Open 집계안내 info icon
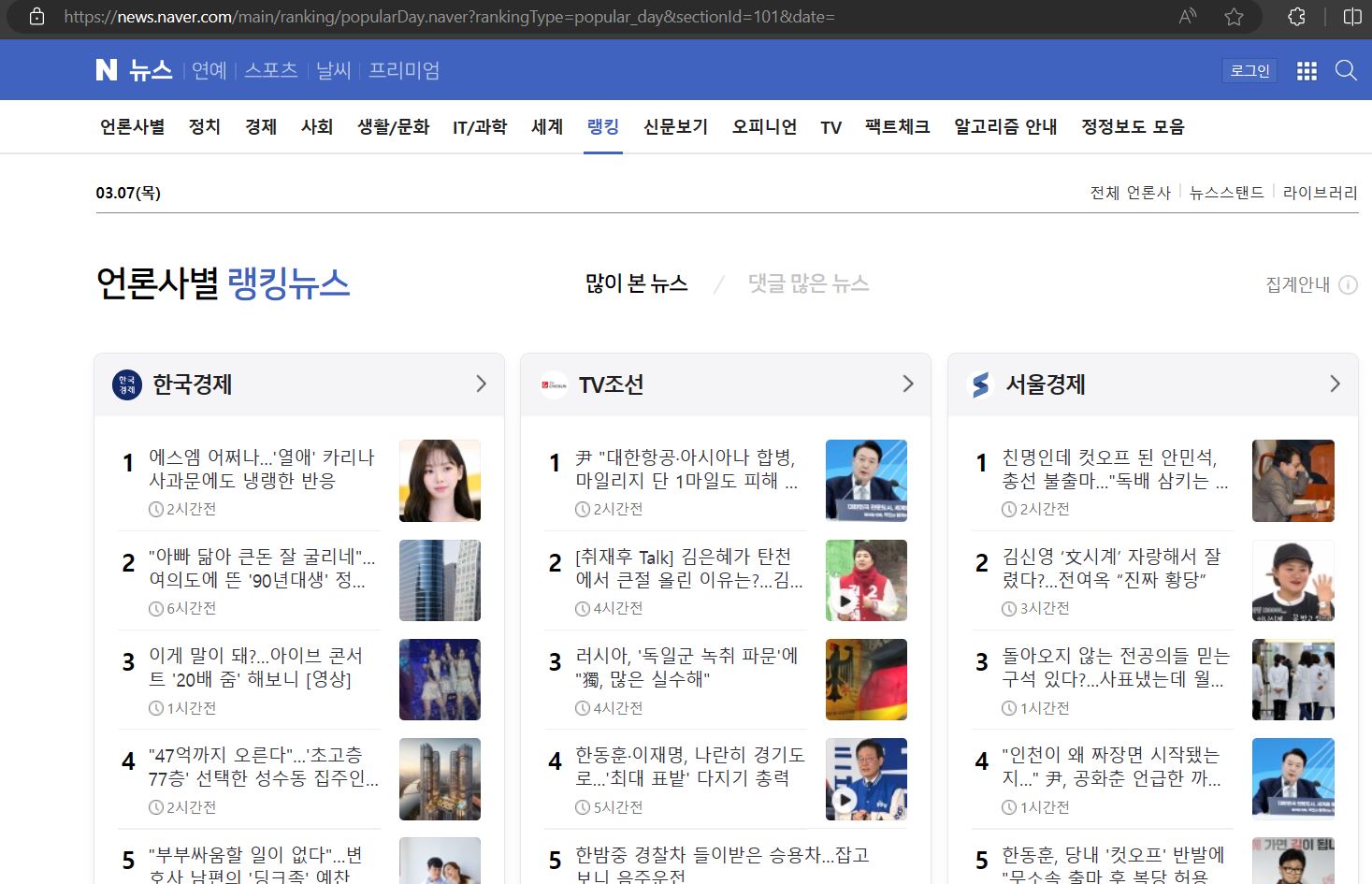Image resolution: width=1372 pixels, height=884 pixels. [1347, 285]
